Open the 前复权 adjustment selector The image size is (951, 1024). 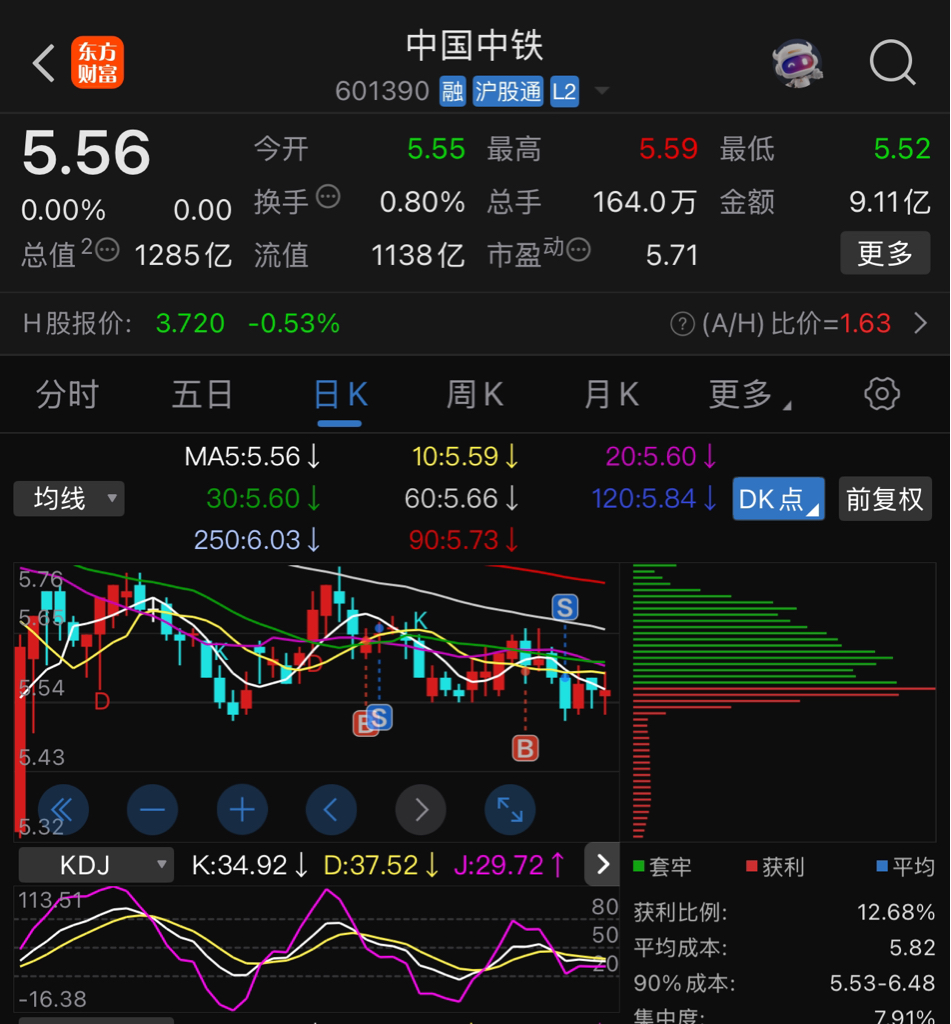pos(885,499)
